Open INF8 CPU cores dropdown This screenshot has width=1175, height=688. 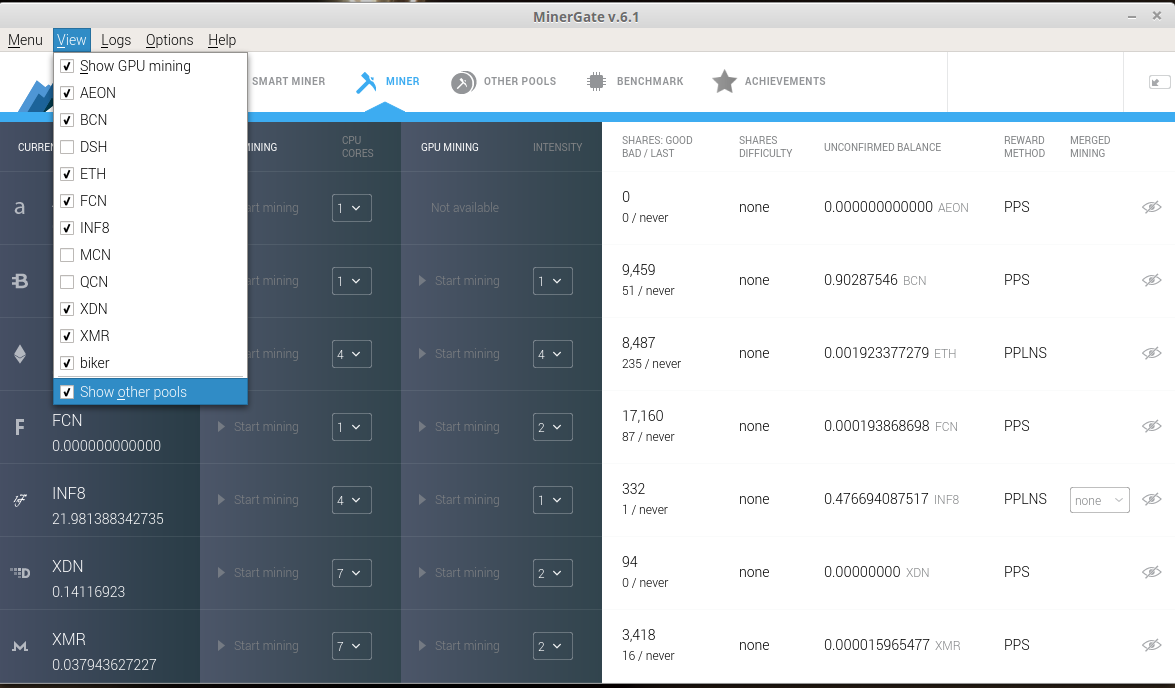point(351,500)
